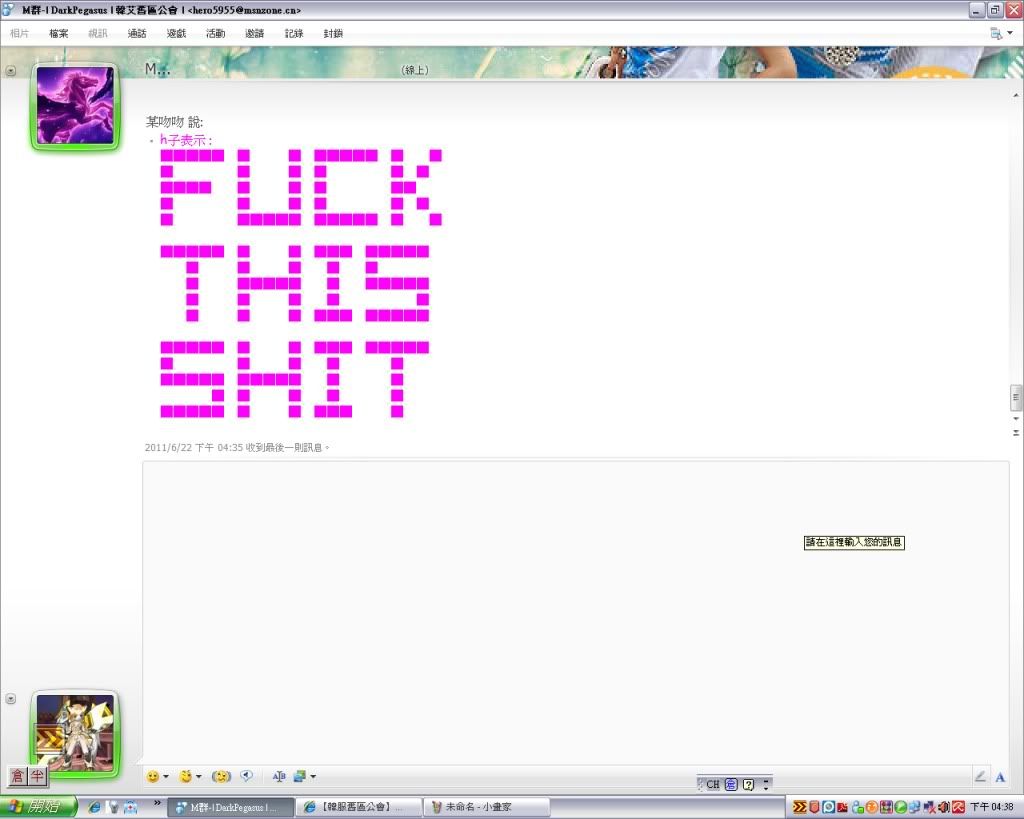This screenshot has width=1024, height=819.
Task: Collapse the contact's display picture panel
Action: coord(11,71)
